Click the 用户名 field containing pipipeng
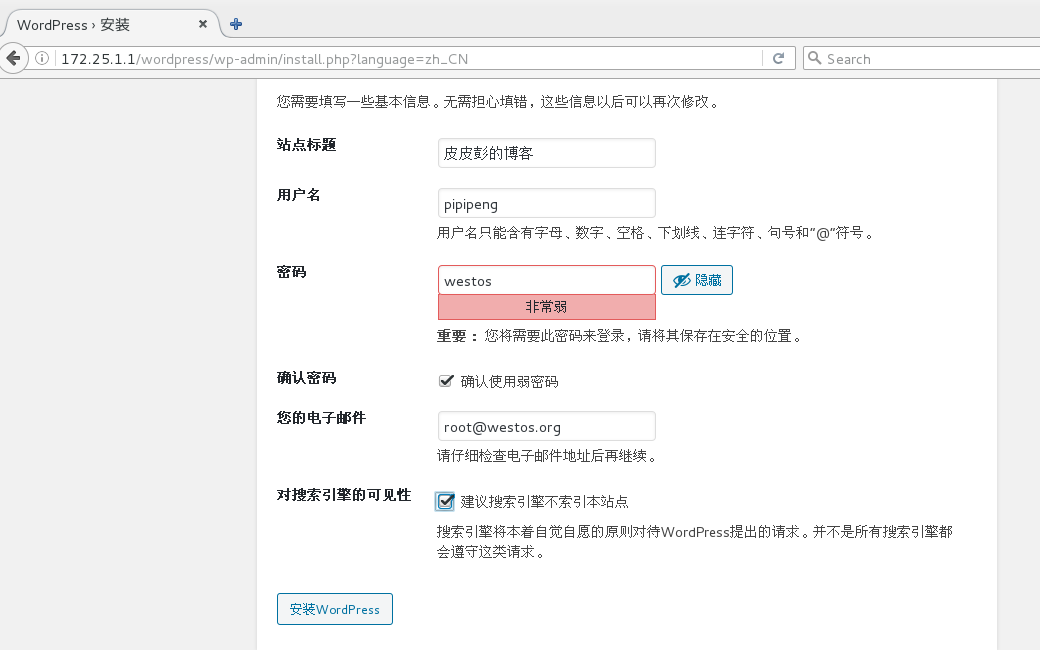Viewport: 1040px width, 650px height. pos(547,204)
